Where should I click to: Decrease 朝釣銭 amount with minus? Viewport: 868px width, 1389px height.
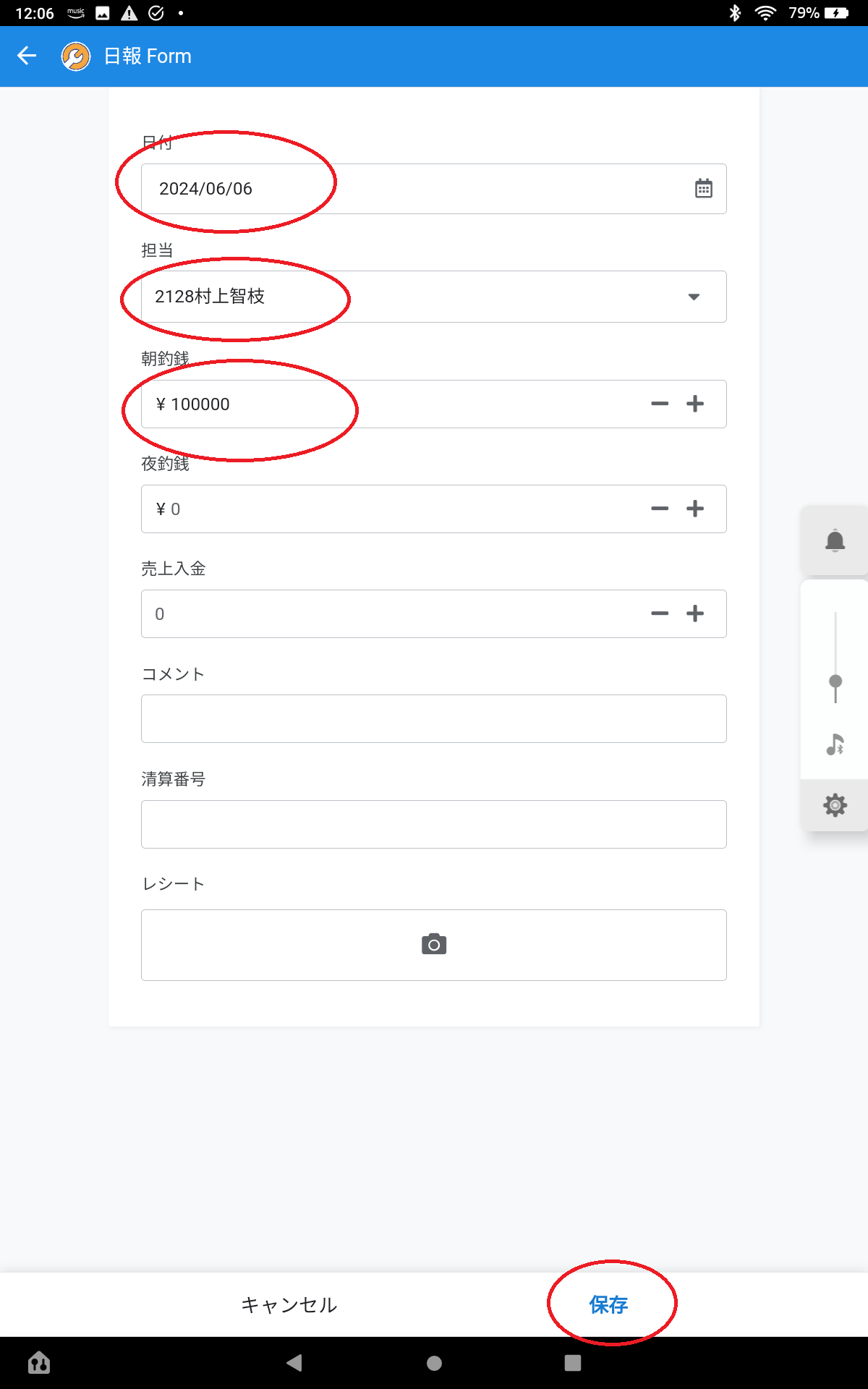pyautogui.click(x=660, y=404)
